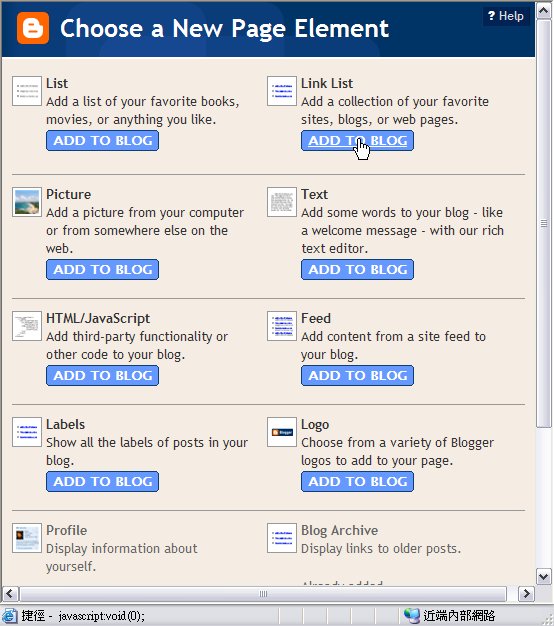Click the HTML/JavaScript thumbnail icon
The width and height of the screenshot is (554, 626).
pyautogui.click(x=27, y=326)
